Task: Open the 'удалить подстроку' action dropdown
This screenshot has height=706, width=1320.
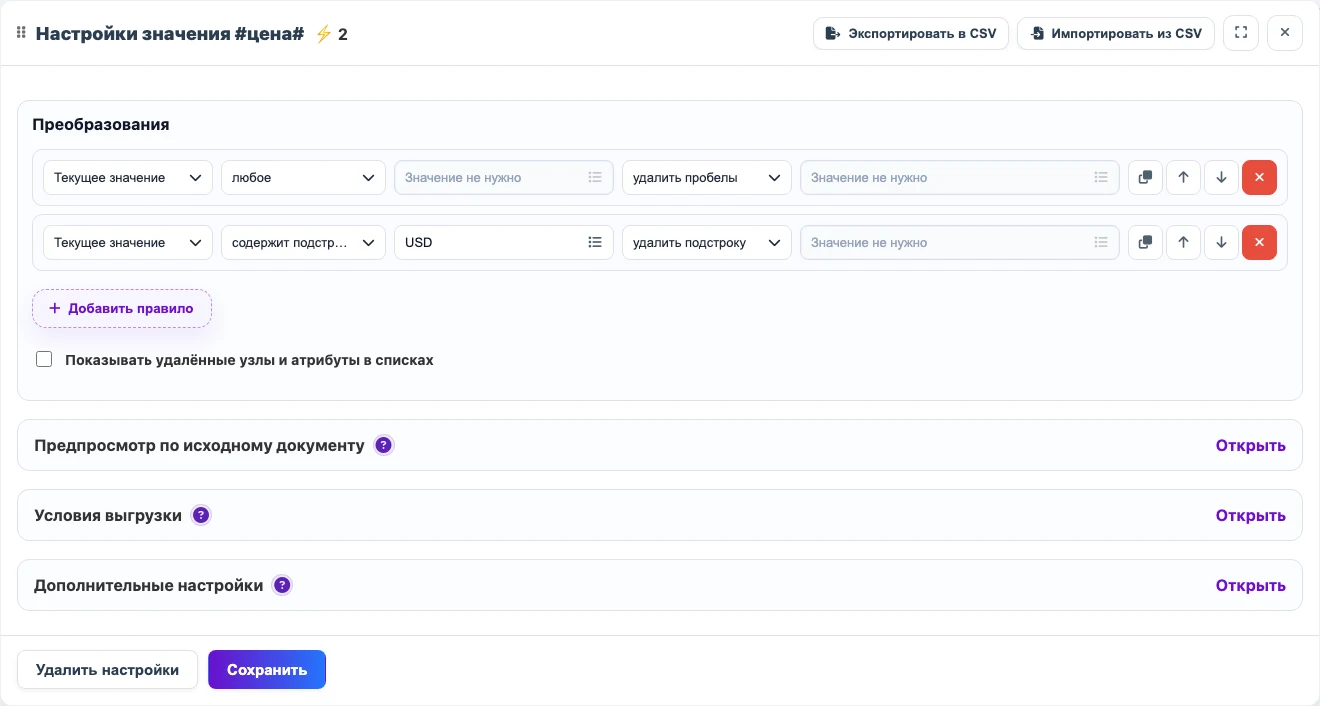Action: coord(707,242)
